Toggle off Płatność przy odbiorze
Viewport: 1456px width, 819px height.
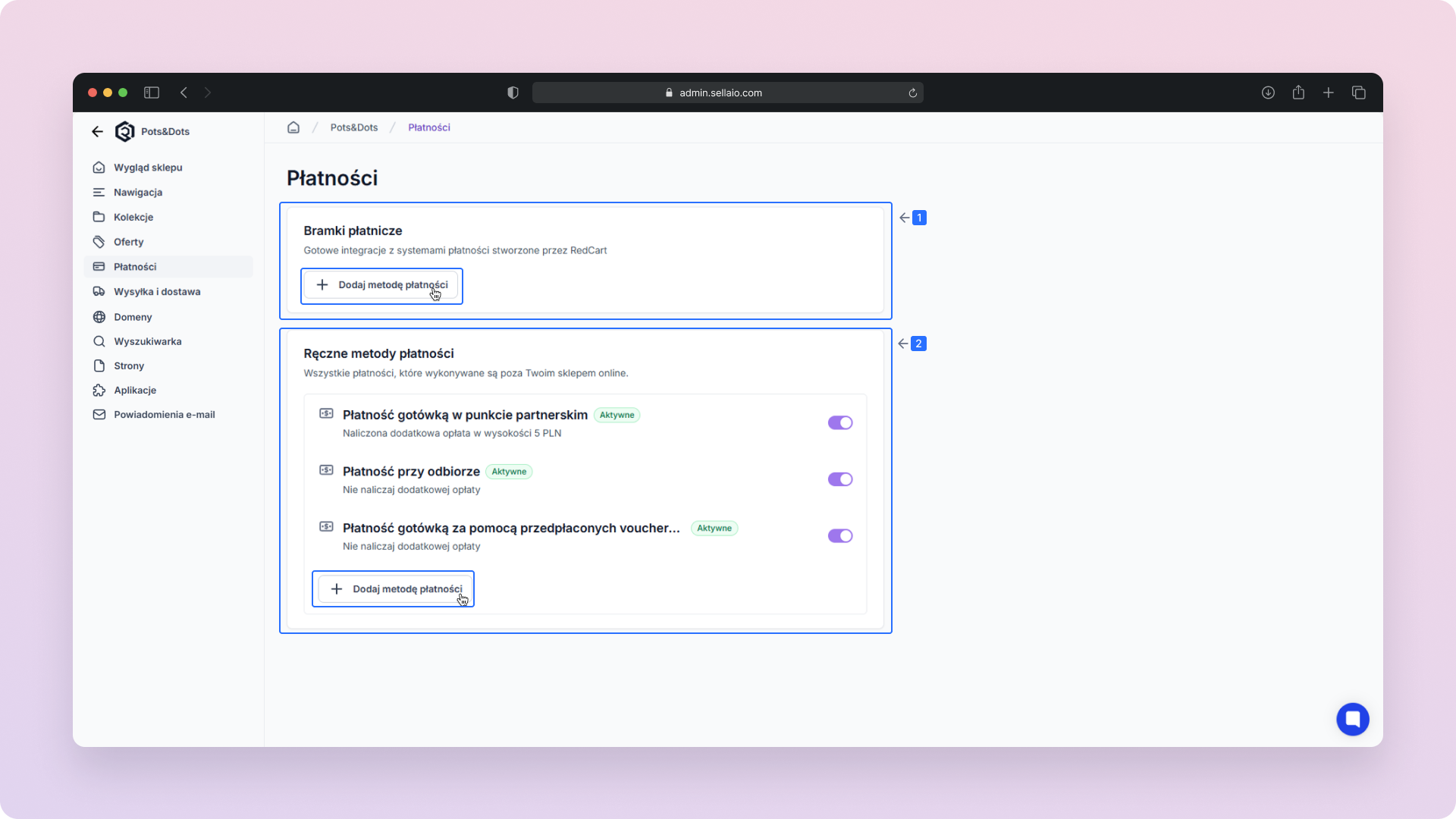click(840, 479)
